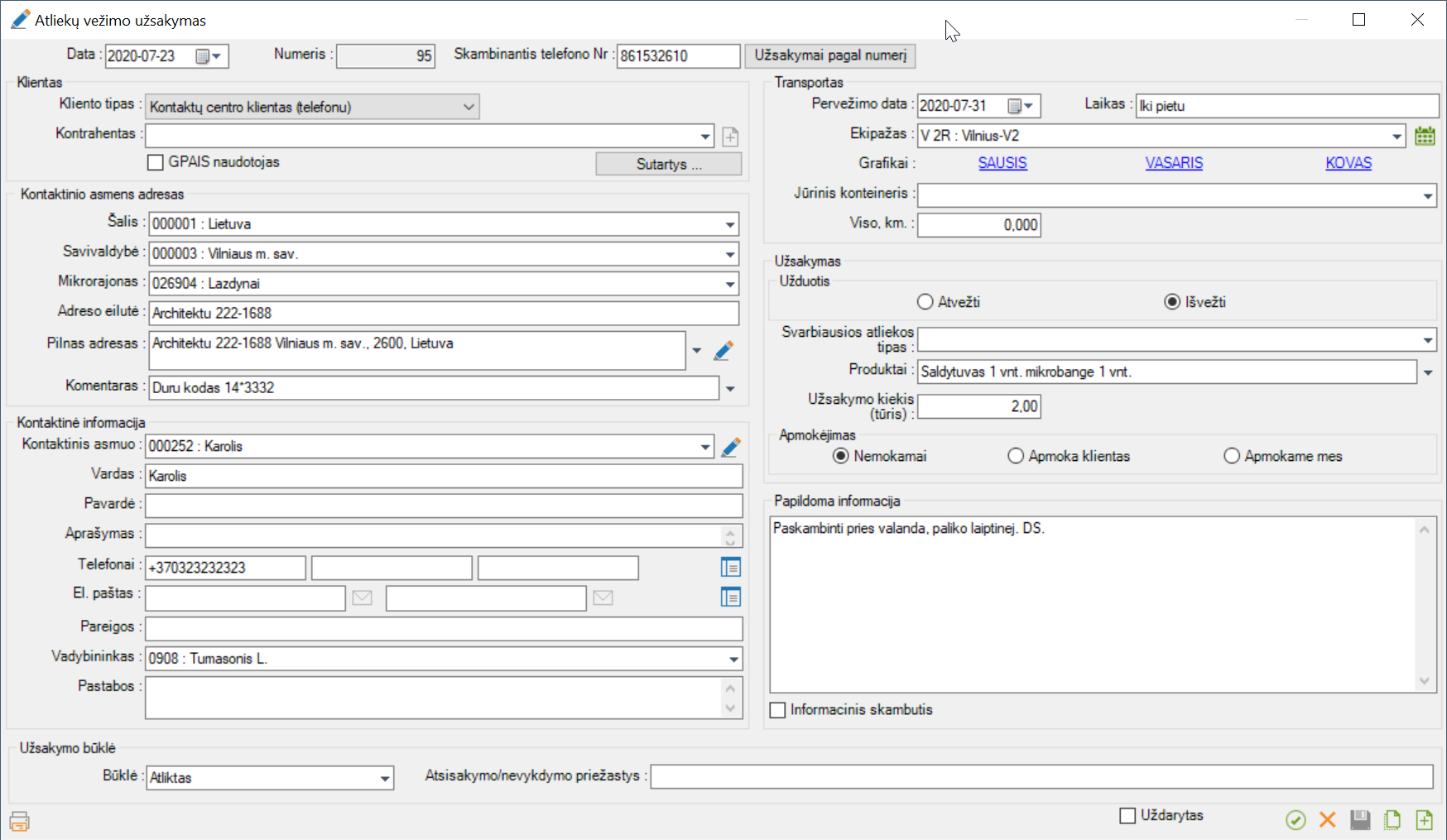
Task: Click the printer icon at bottom left
Action: [x=19, y=821]
